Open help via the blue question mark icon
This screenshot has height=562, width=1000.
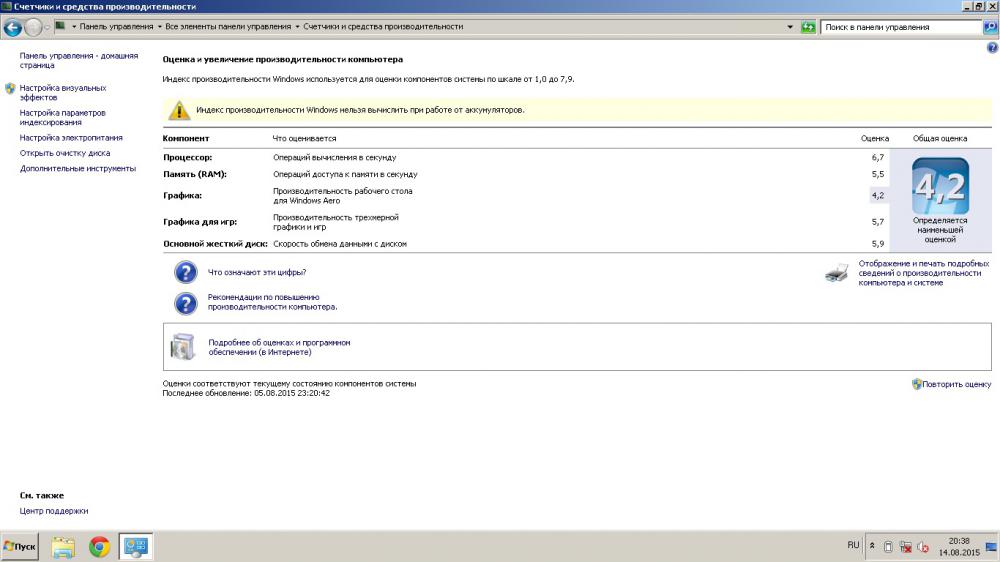pyautogui.click(x=992, y=48)
